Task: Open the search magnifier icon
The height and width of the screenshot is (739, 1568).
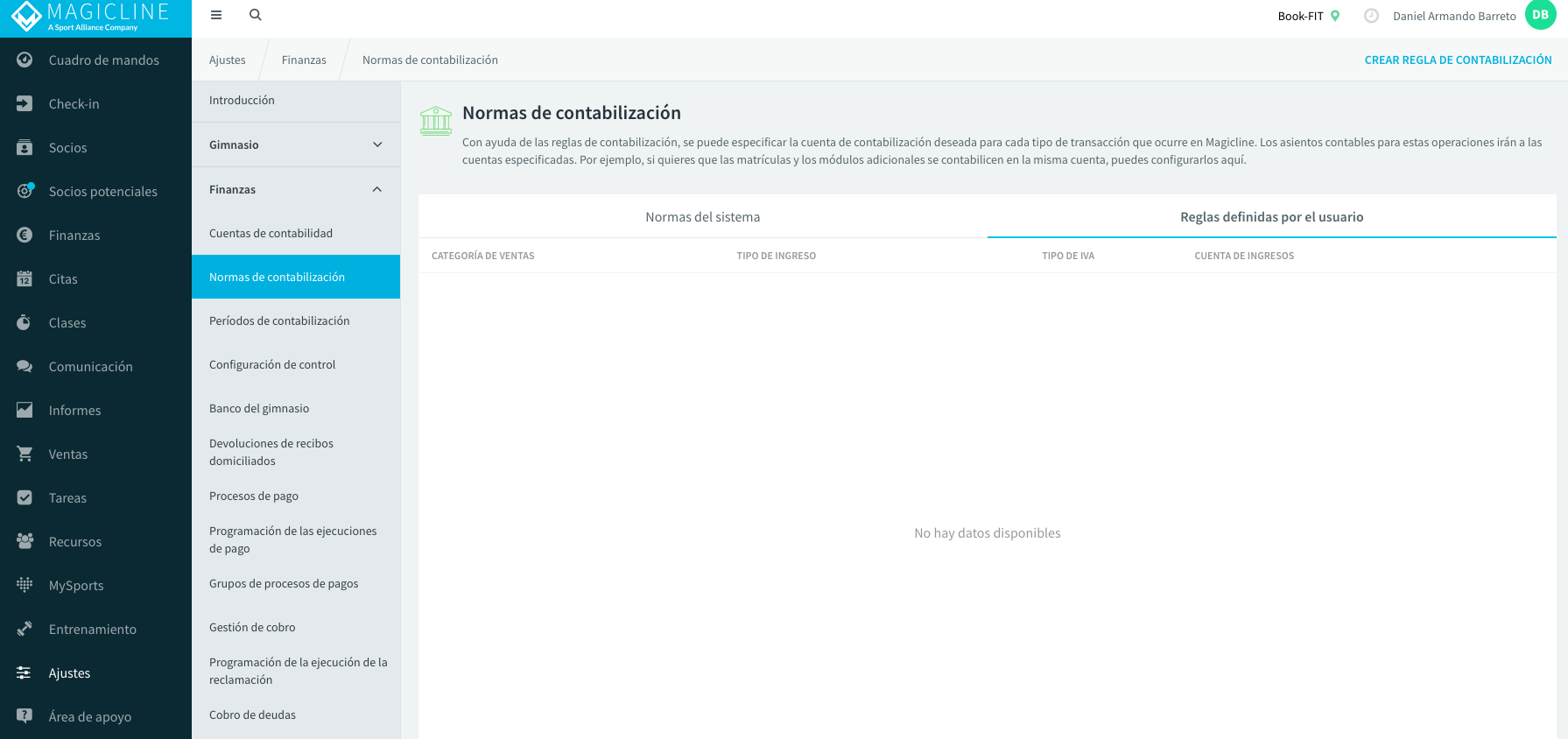Action: (256, 15)
